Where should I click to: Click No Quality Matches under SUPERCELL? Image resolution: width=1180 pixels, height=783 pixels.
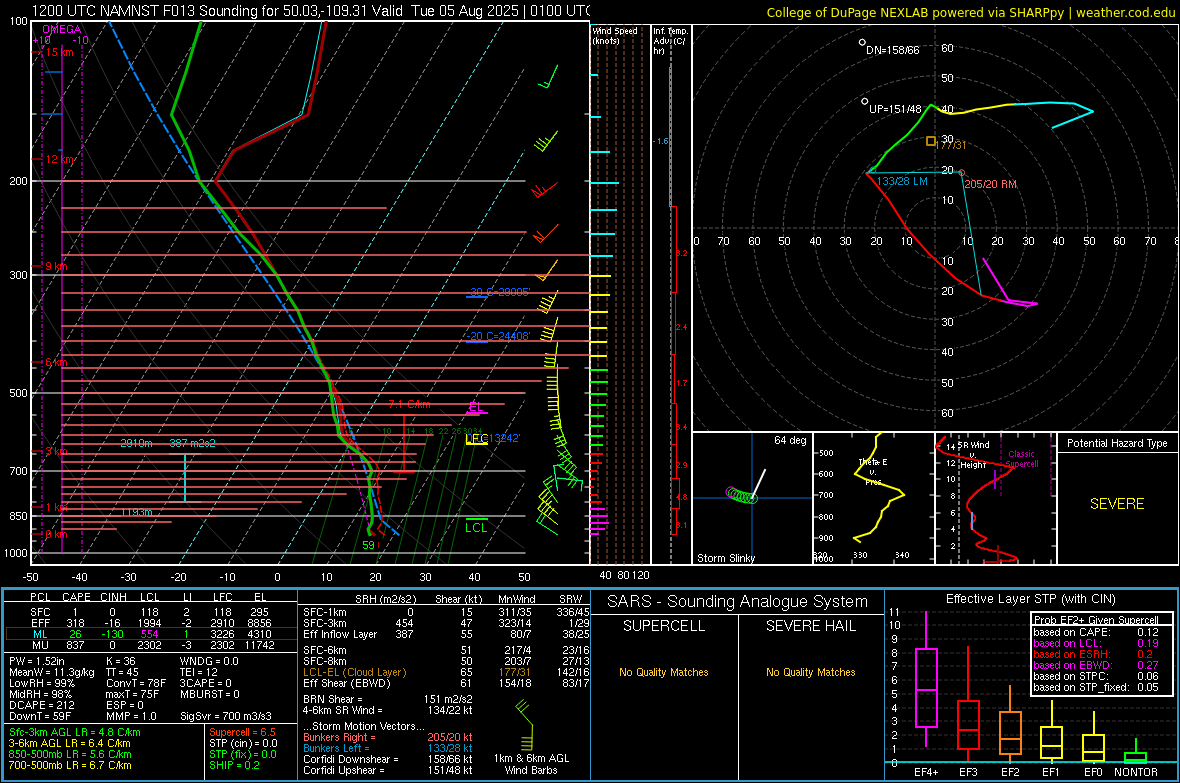pos(664,672)
